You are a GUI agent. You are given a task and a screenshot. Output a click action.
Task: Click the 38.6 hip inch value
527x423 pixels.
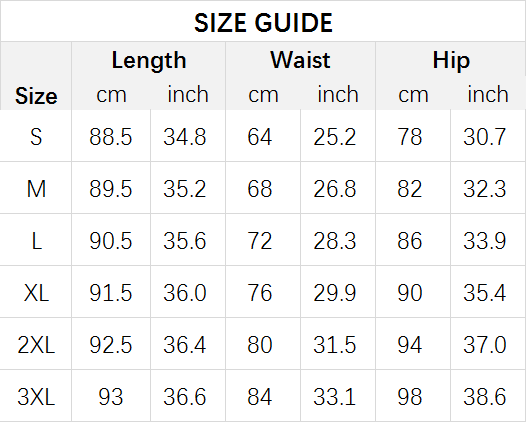point(484,397)
